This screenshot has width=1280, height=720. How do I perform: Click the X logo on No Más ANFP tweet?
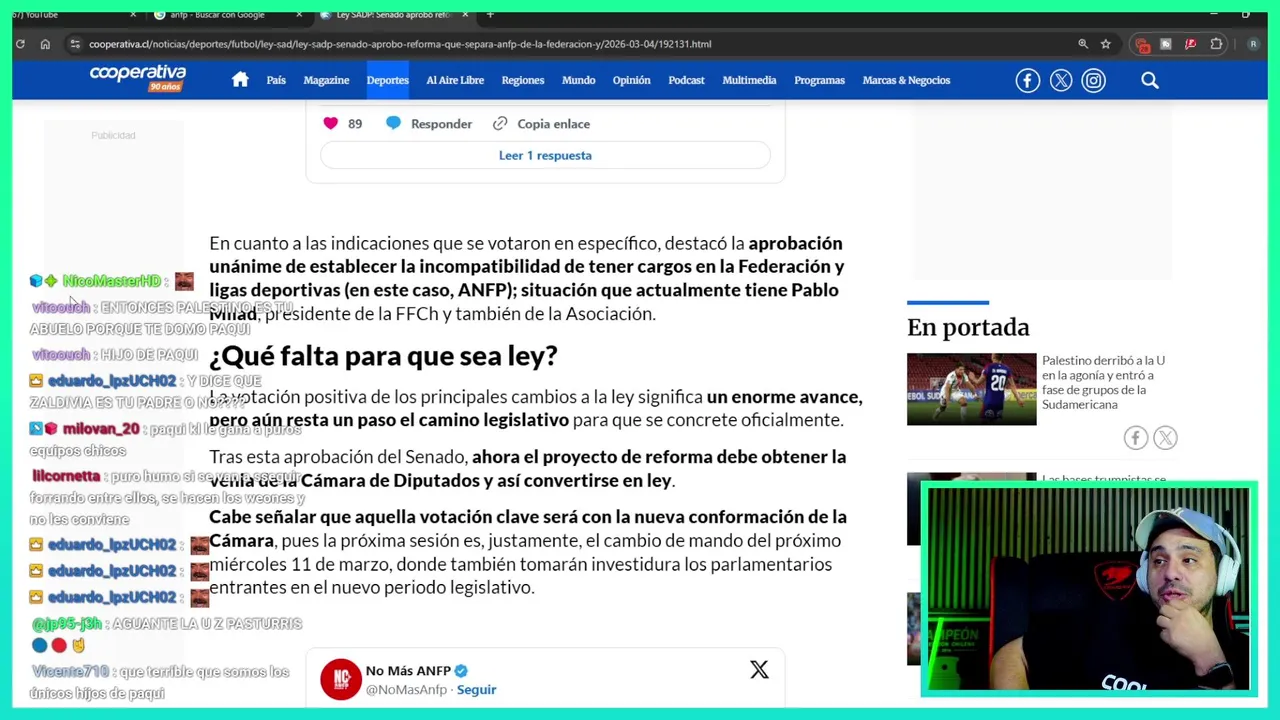[759, 669]
